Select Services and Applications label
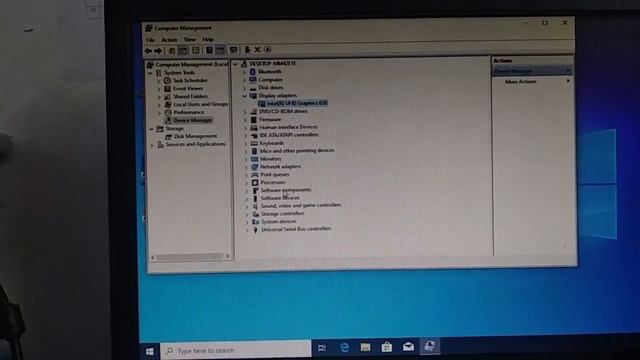The image size is (640, 360). pyautogui.click(x=195, y=144)
